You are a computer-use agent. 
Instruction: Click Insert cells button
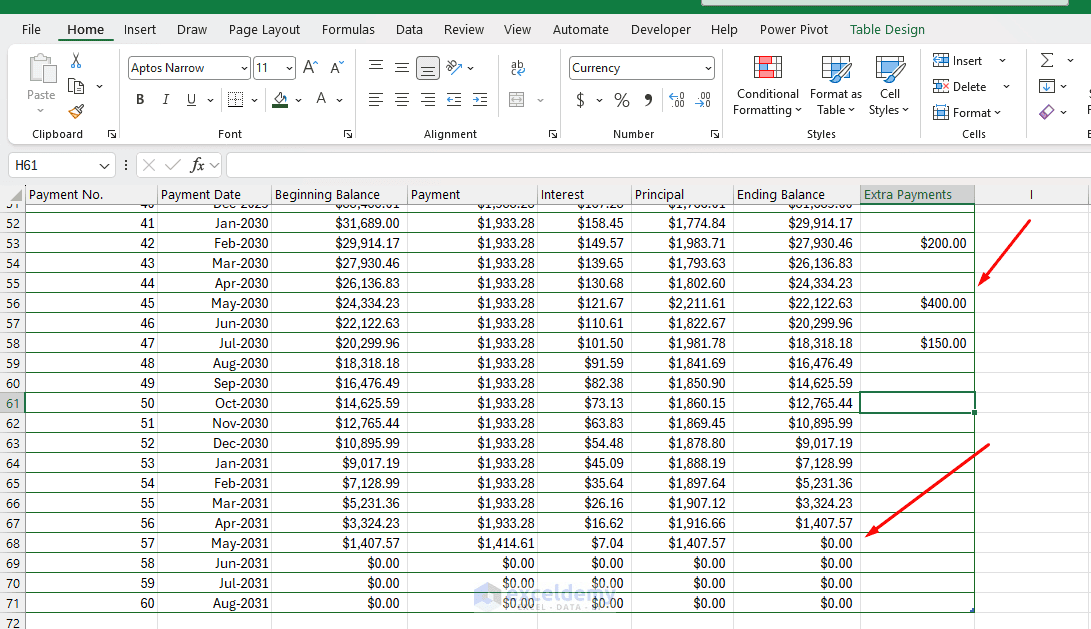pyautogui.click(x=957, y=61)
